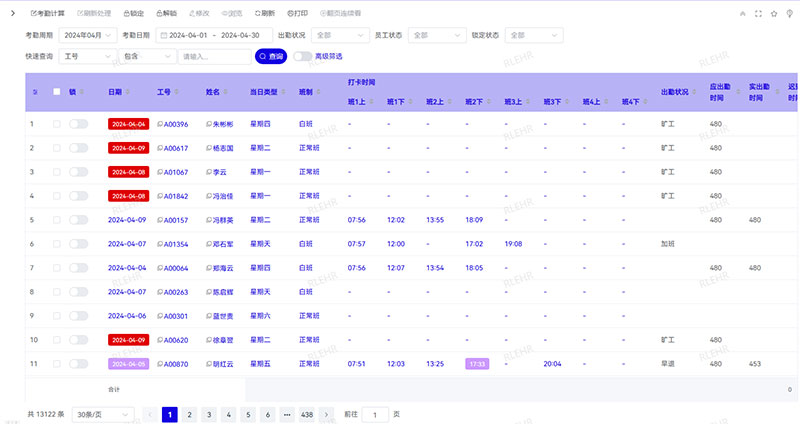Open the 30条/页 page size dropdown
Image resolution: width=800 pixels, height=424 pixels.
coord(103,415)
